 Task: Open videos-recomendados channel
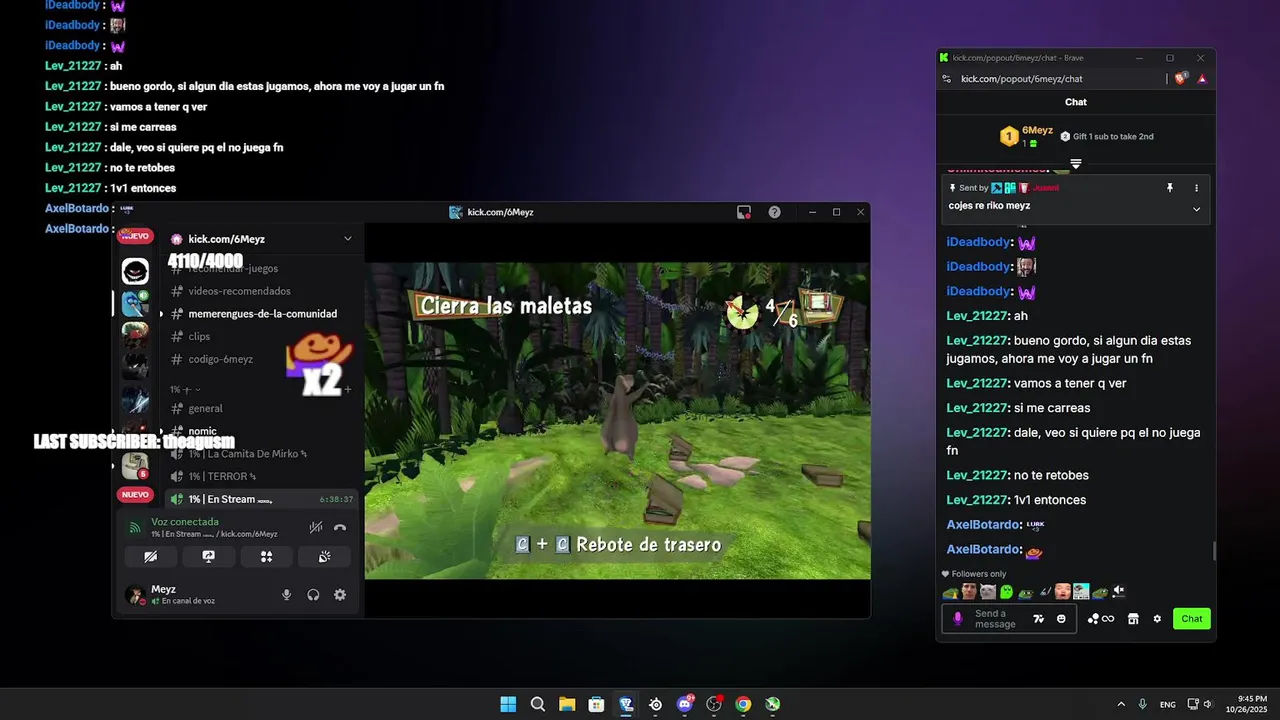239,291
